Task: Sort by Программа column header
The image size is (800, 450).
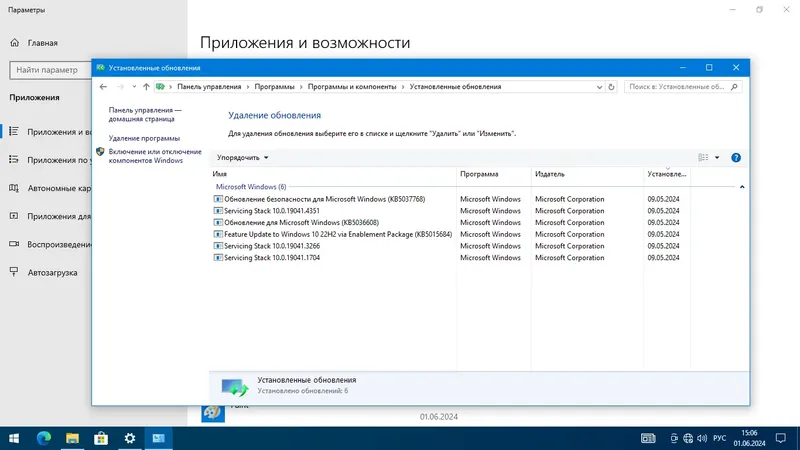Action: [x=493, y=174]
